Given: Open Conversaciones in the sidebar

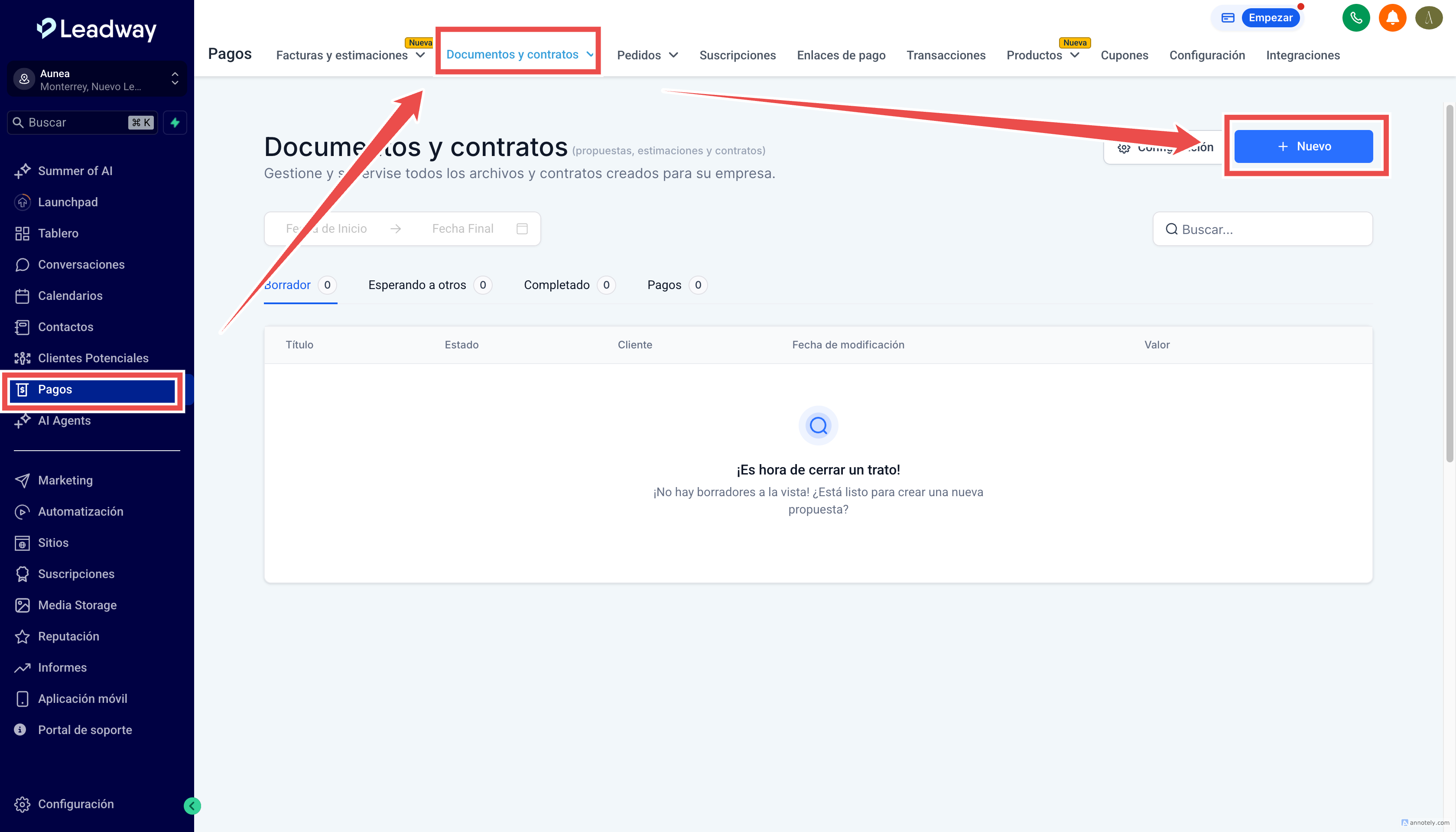Looking at the screenshot, I should click(81, 265).
